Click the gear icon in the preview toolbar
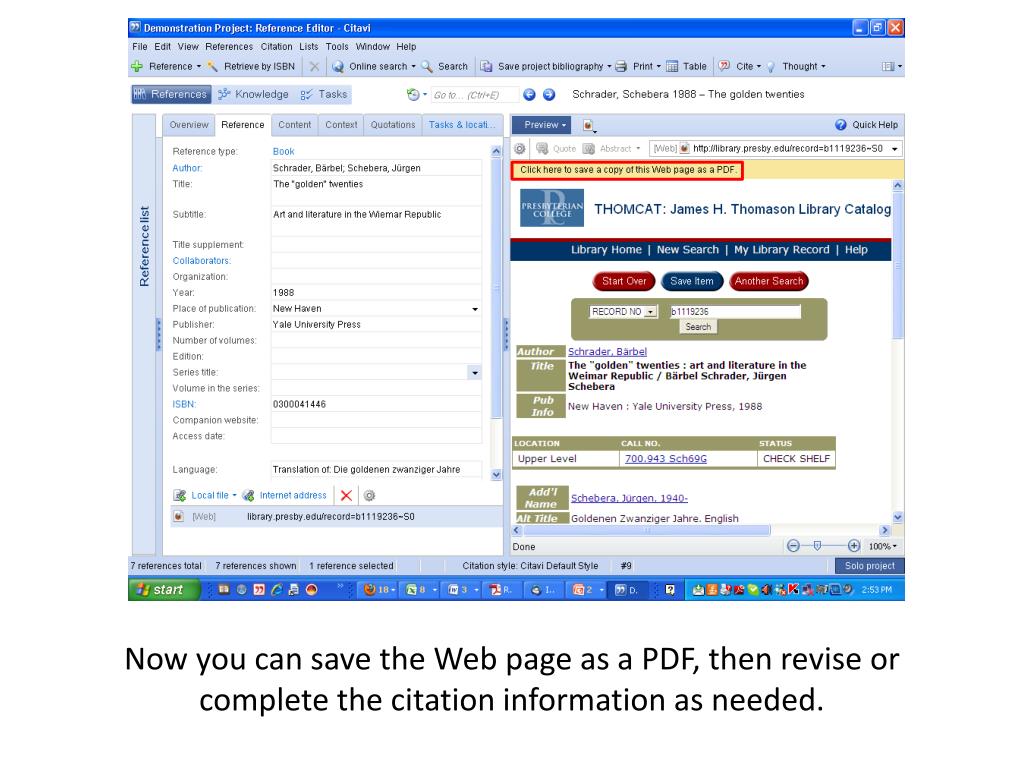This screenshot has width=1024, height=768. tap(520, 148)
